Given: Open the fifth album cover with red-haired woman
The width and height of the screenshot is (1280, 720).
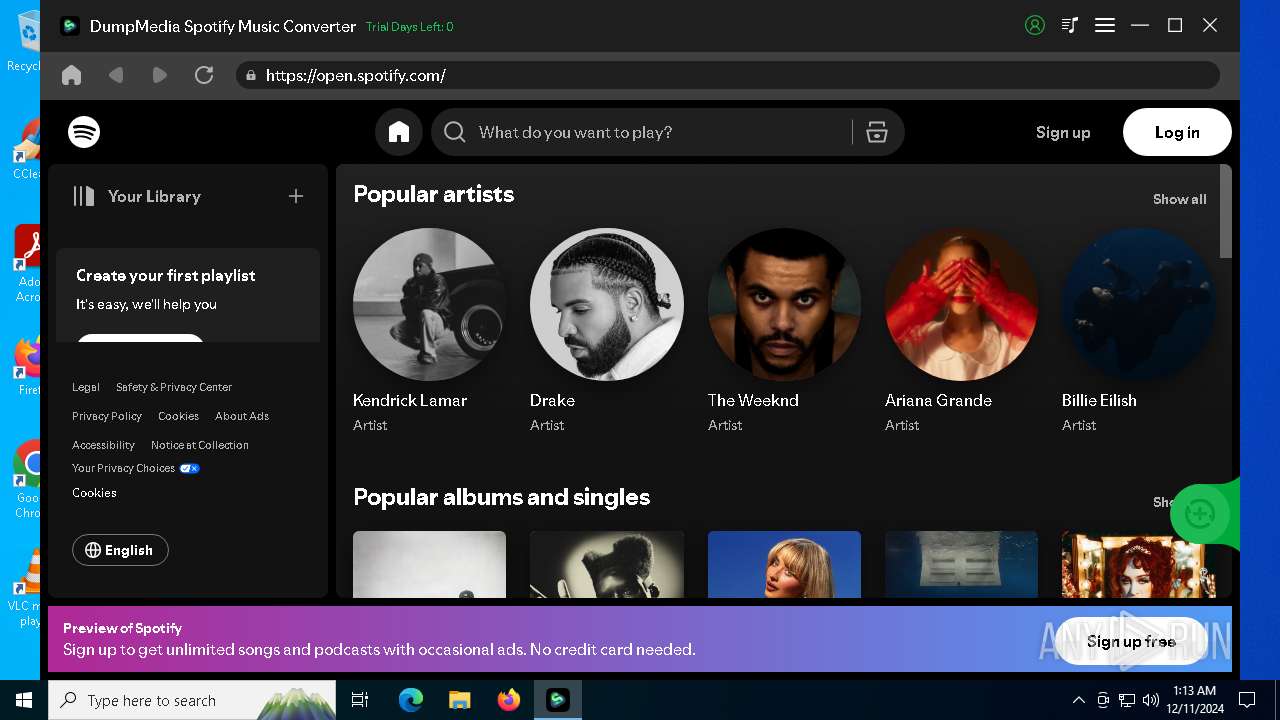Looking at the screenshot, I should (1138, 564).
